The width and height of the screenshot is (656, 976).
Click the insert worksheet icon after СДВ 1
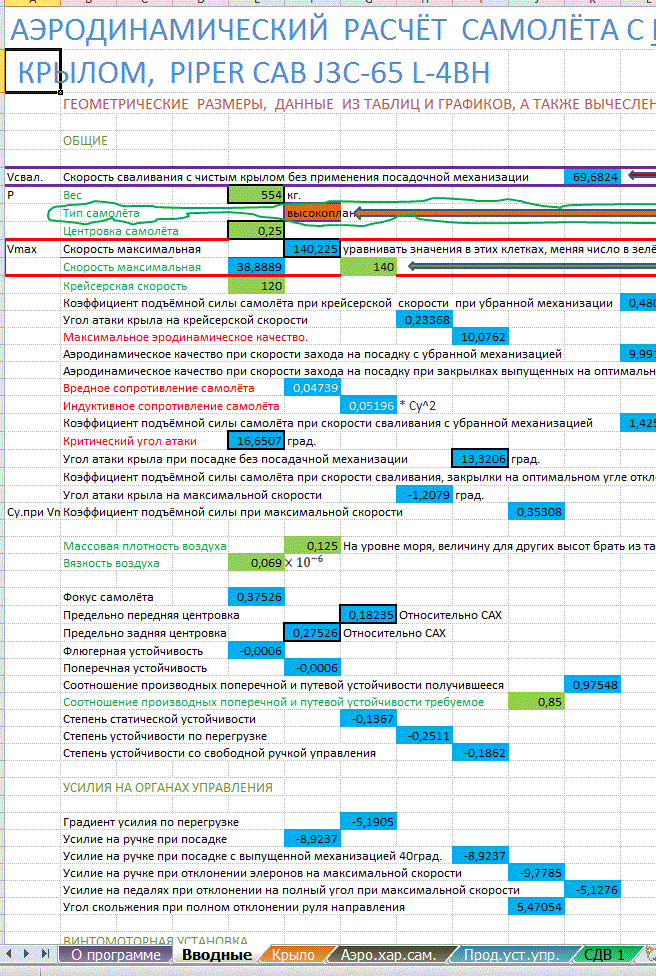[x=649, y=955]
